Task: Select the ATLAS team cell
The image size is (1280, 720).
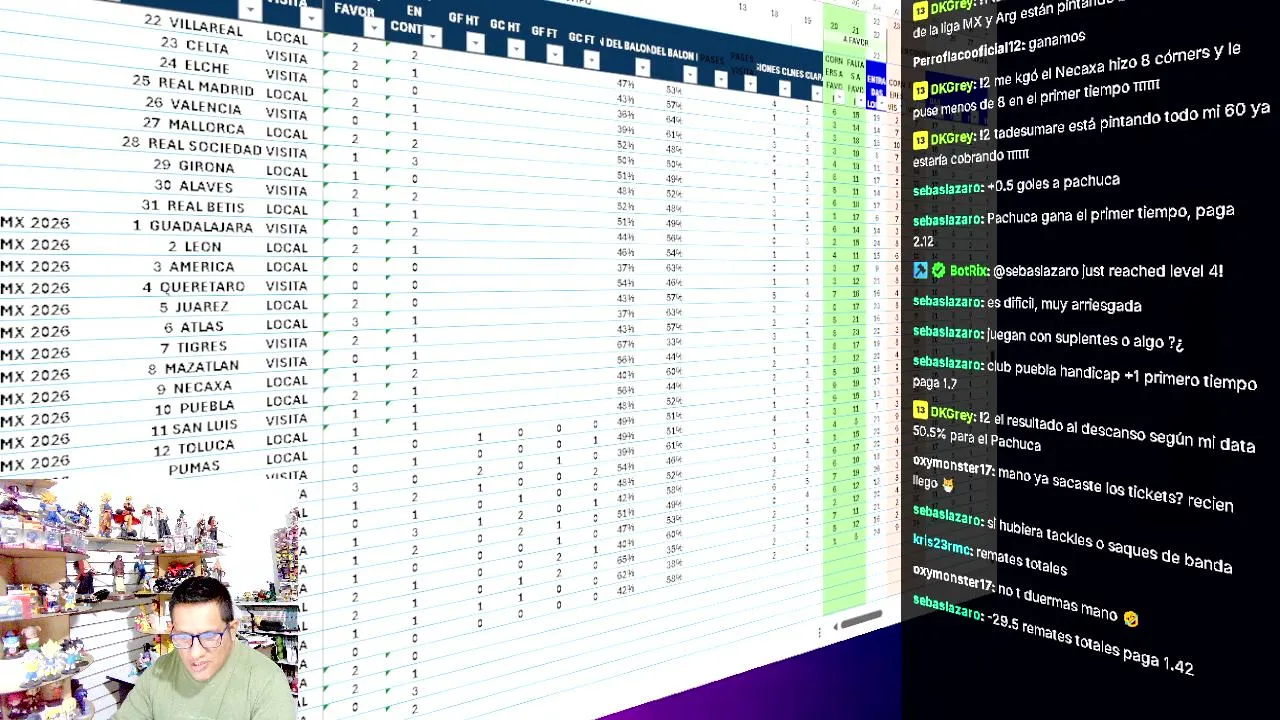Action: [x=202, y=327]
